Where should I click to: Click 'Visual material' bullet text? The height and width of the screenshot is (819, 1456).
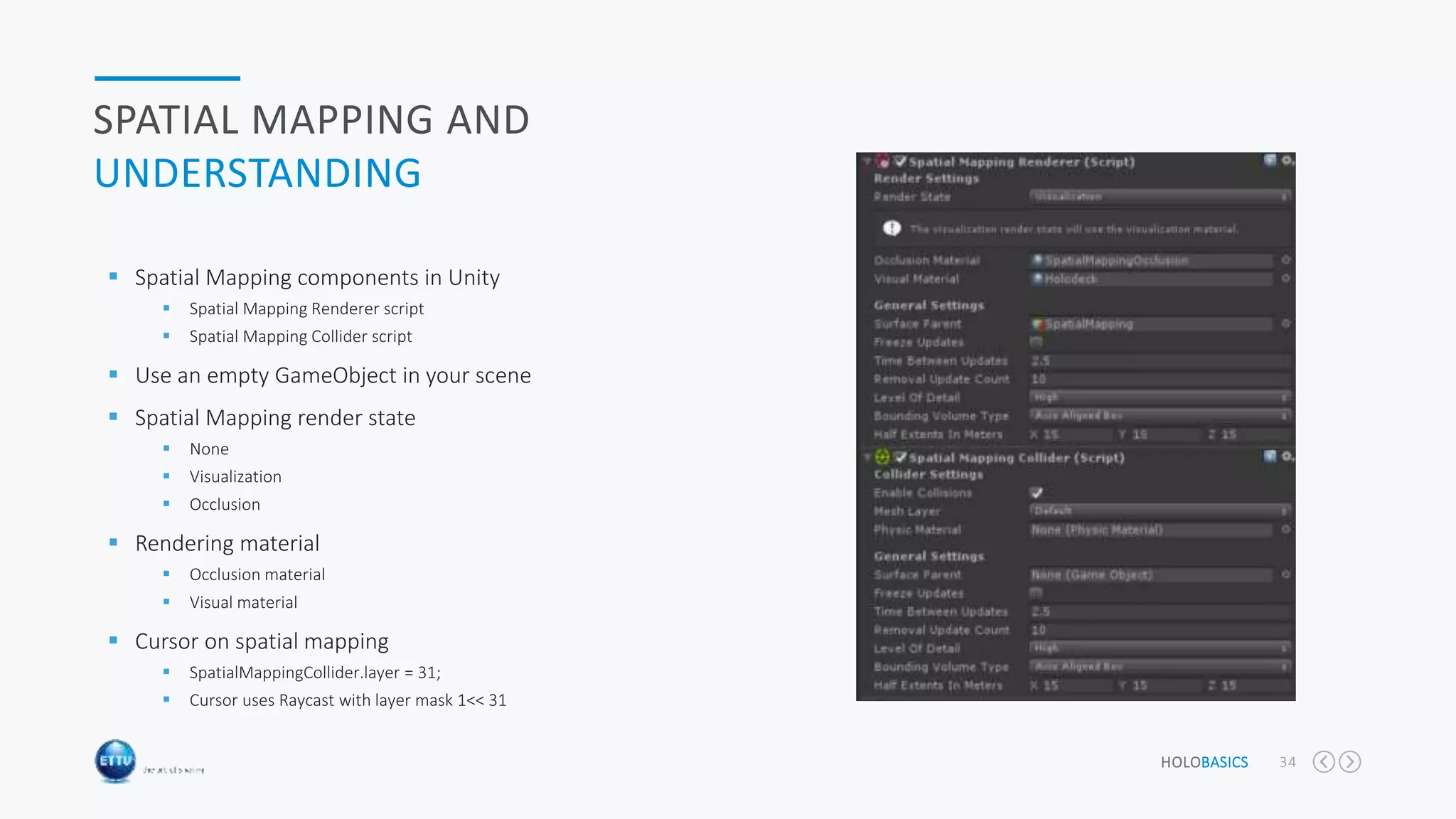[x=243, y=602]
